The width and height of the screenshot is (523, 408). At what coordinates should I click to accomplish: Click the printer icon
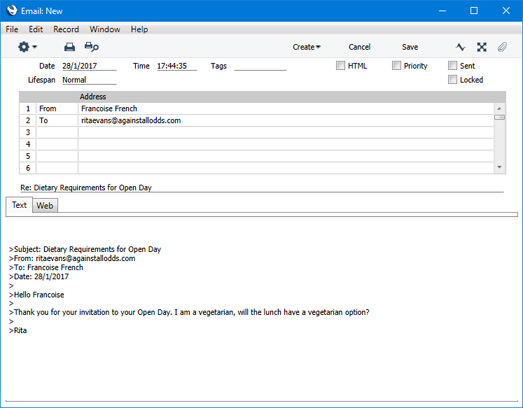click(x=69, y=47)
